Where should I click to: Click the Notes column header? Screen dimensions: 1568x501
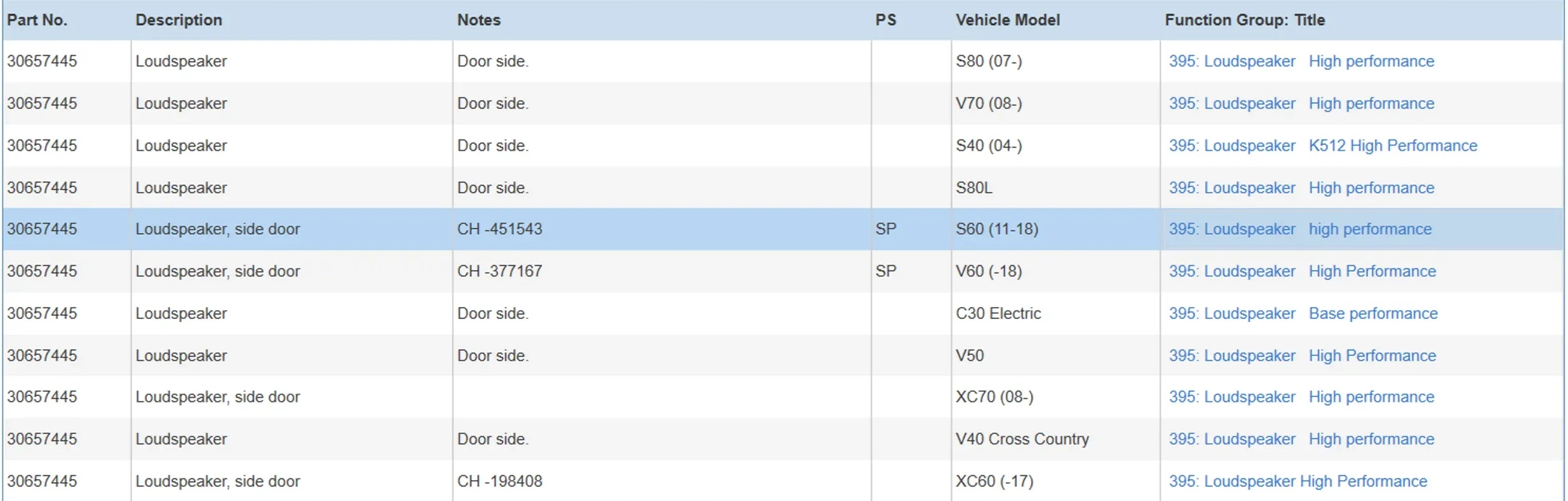479,20
